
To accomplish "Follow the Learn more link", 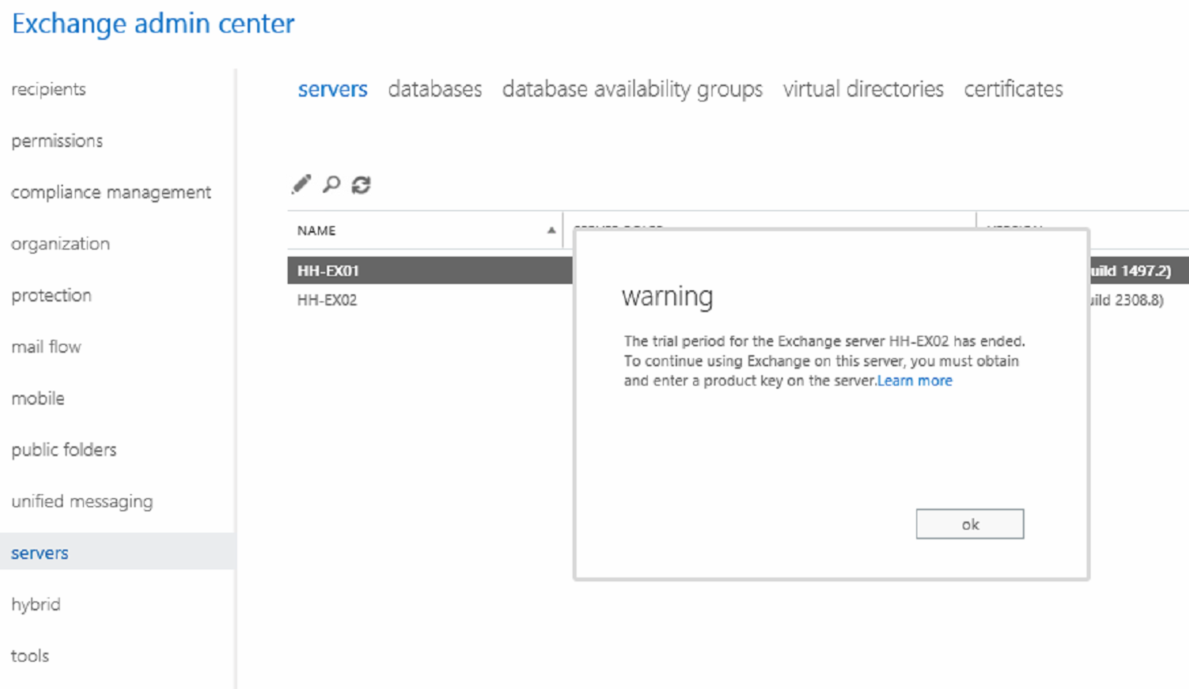I will pyautogui.click(x=914, y=381).
